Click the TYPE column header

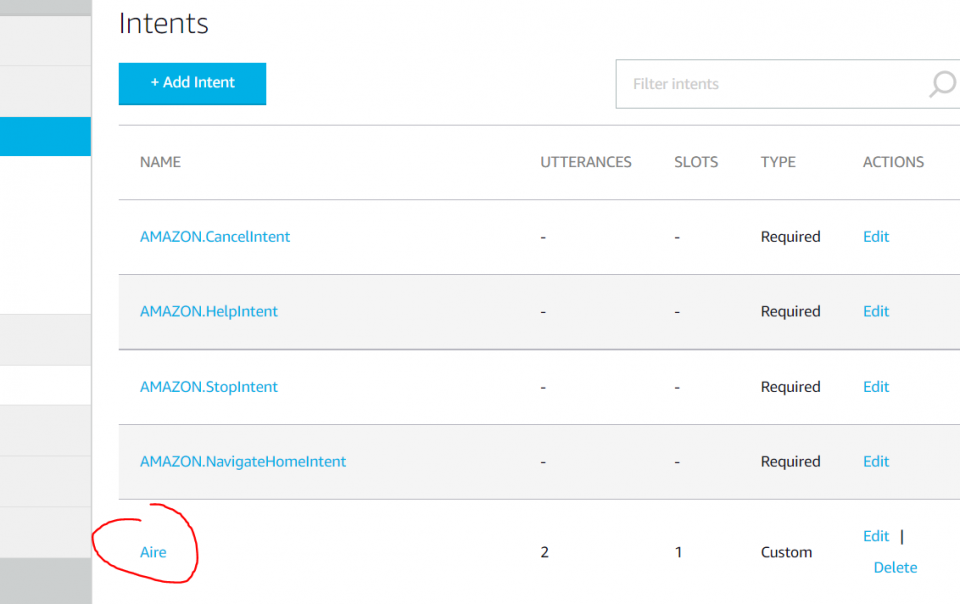[x=778, y=162]
